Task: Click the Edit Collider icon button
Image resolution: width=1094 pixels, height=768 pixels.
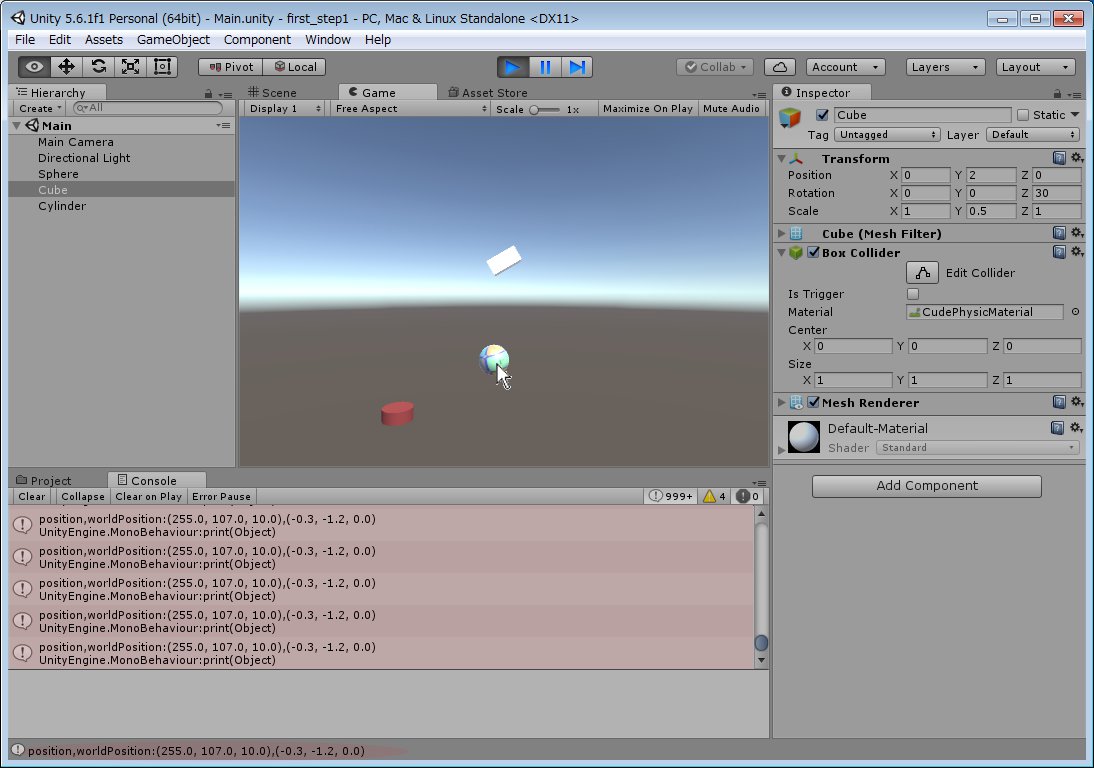Action: click(x=922, y=273)
